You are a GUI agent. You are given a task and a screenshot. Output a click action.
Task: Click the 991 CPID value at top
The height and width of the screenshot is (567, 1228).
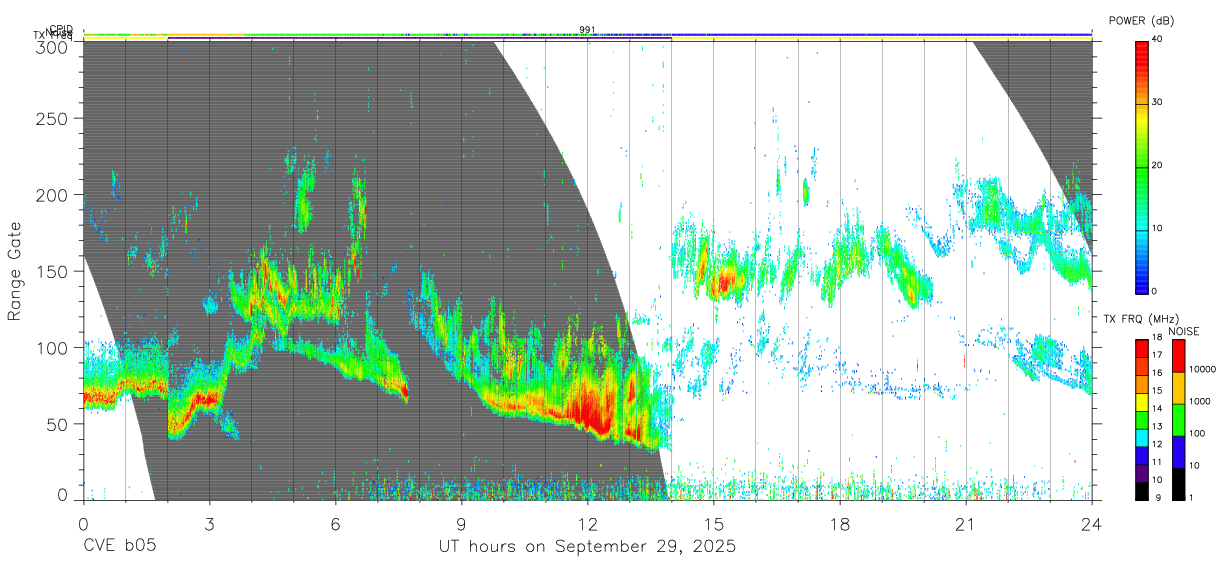(587, 29)
